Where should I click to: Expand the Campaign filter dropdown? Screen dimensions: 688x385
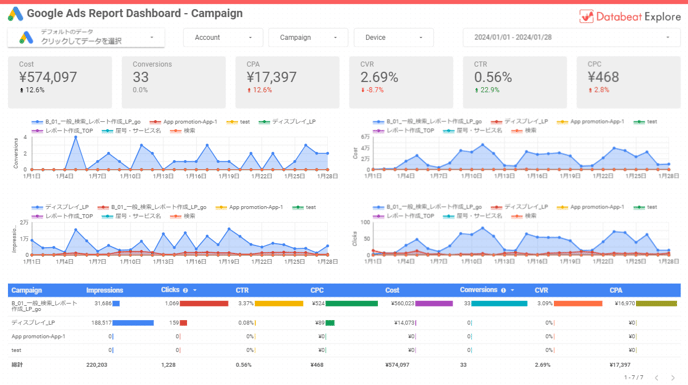click(x=308, y=37)
